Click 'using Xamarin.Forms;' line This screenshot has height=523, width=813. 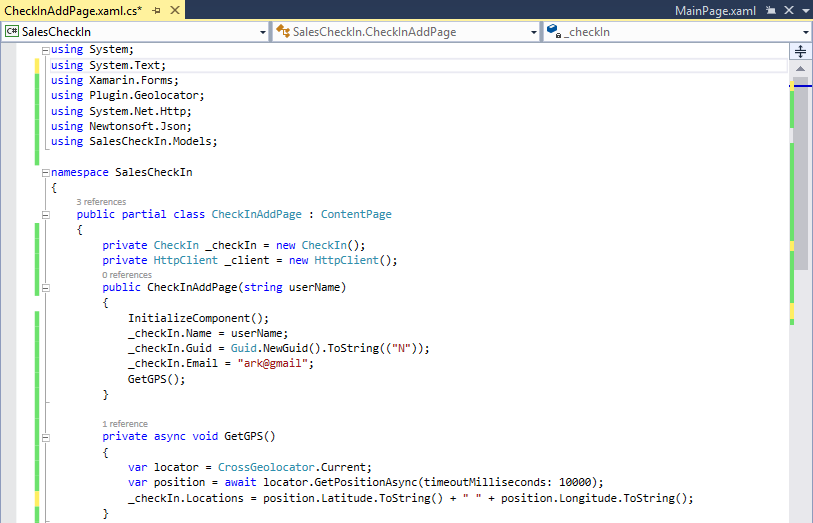click(x=115, y=80)
